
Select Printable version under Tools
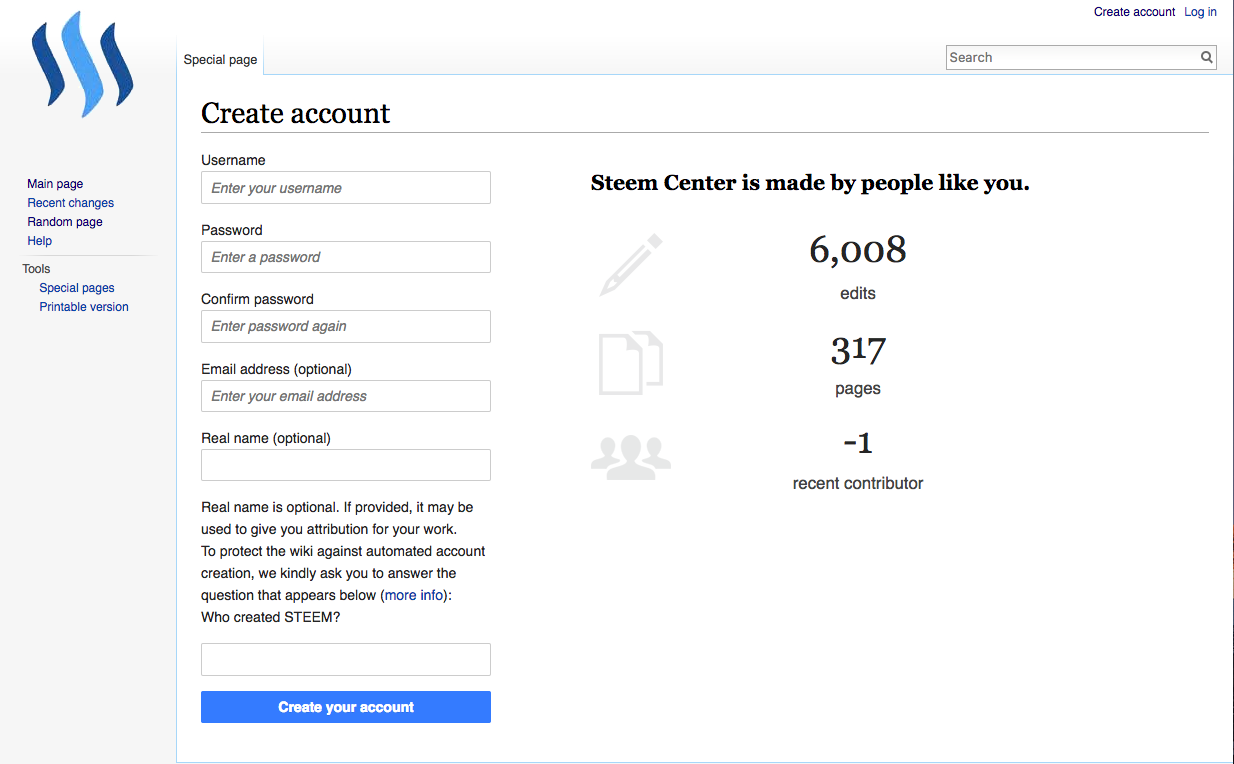tap(84, 307)
